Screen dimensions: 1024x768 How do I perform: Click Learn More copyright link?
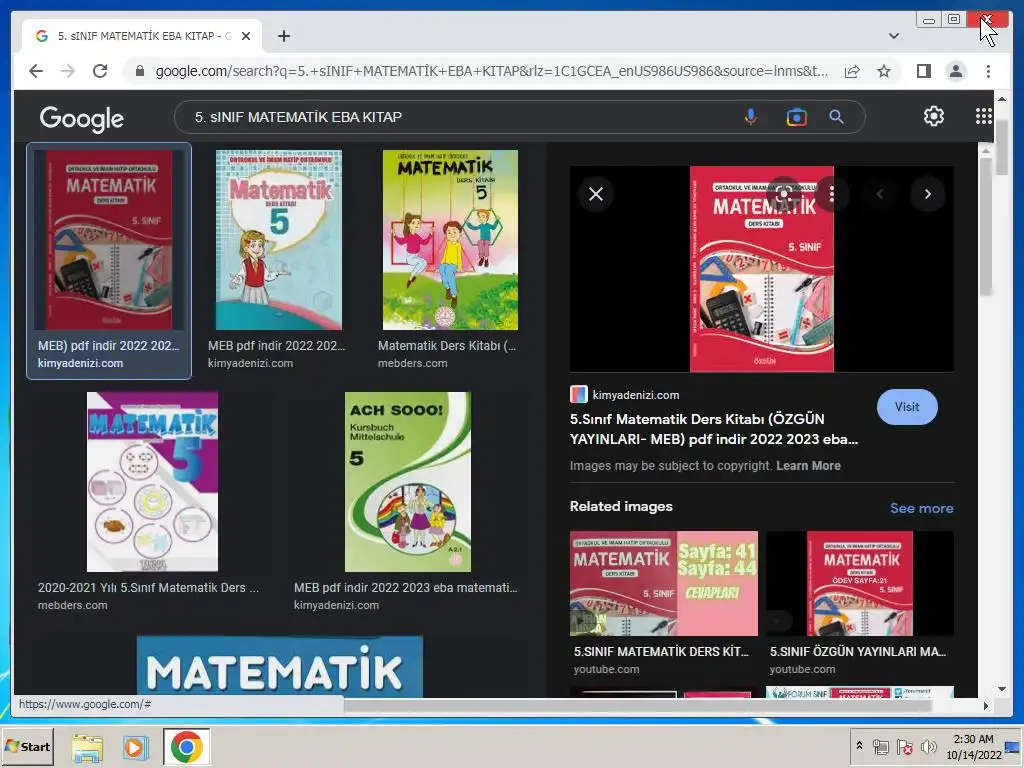pos(808,466)
